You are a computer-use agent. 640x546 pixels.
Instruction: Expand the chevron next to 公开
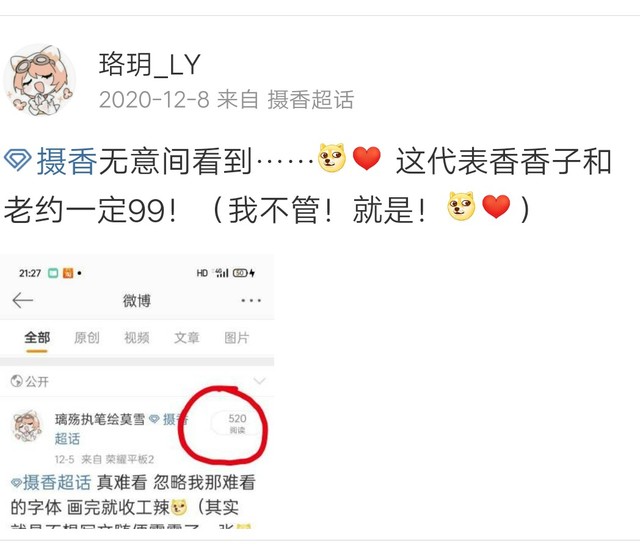tap(259, 381)
